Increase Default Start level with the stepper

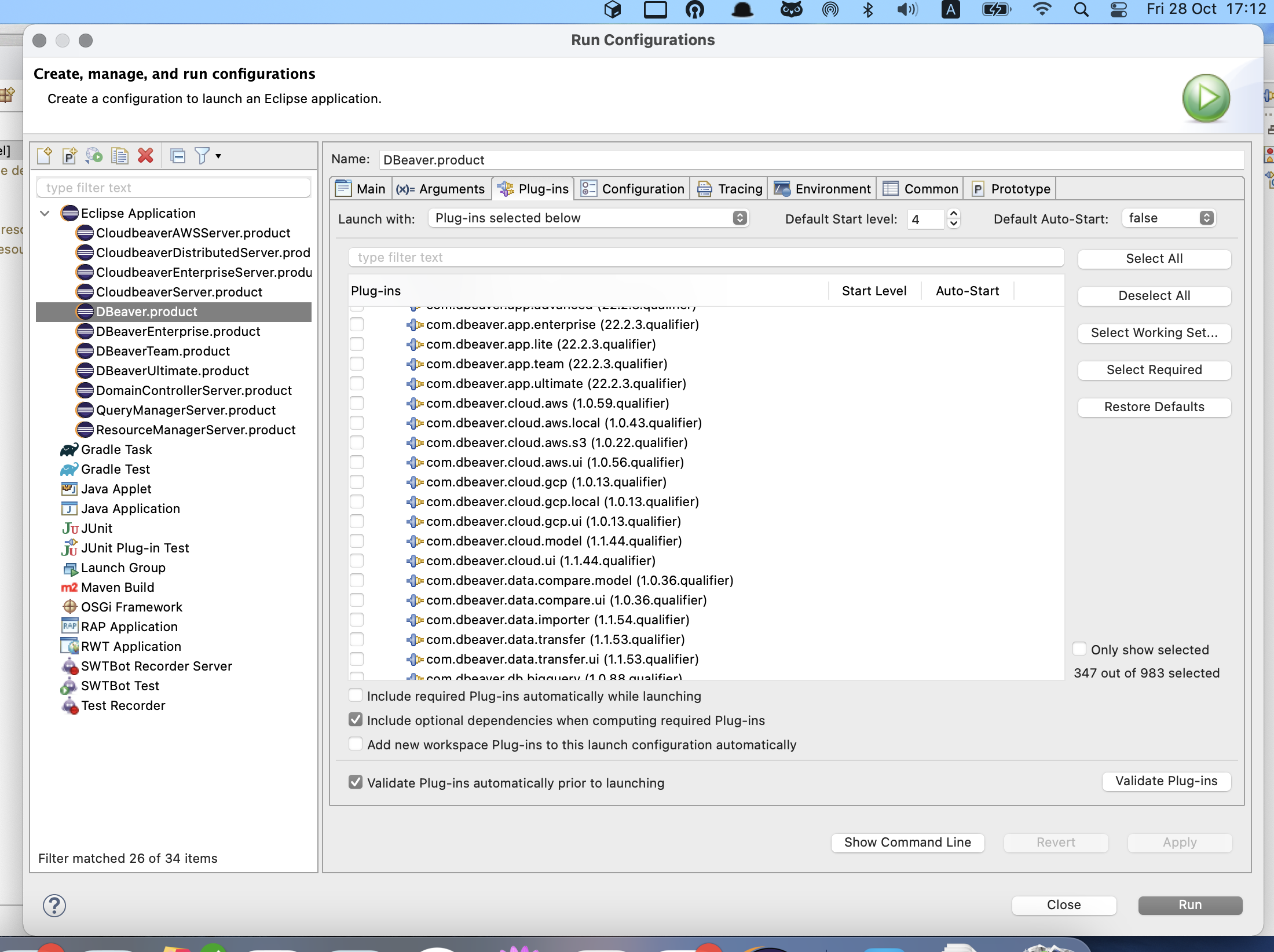point(953,214)
